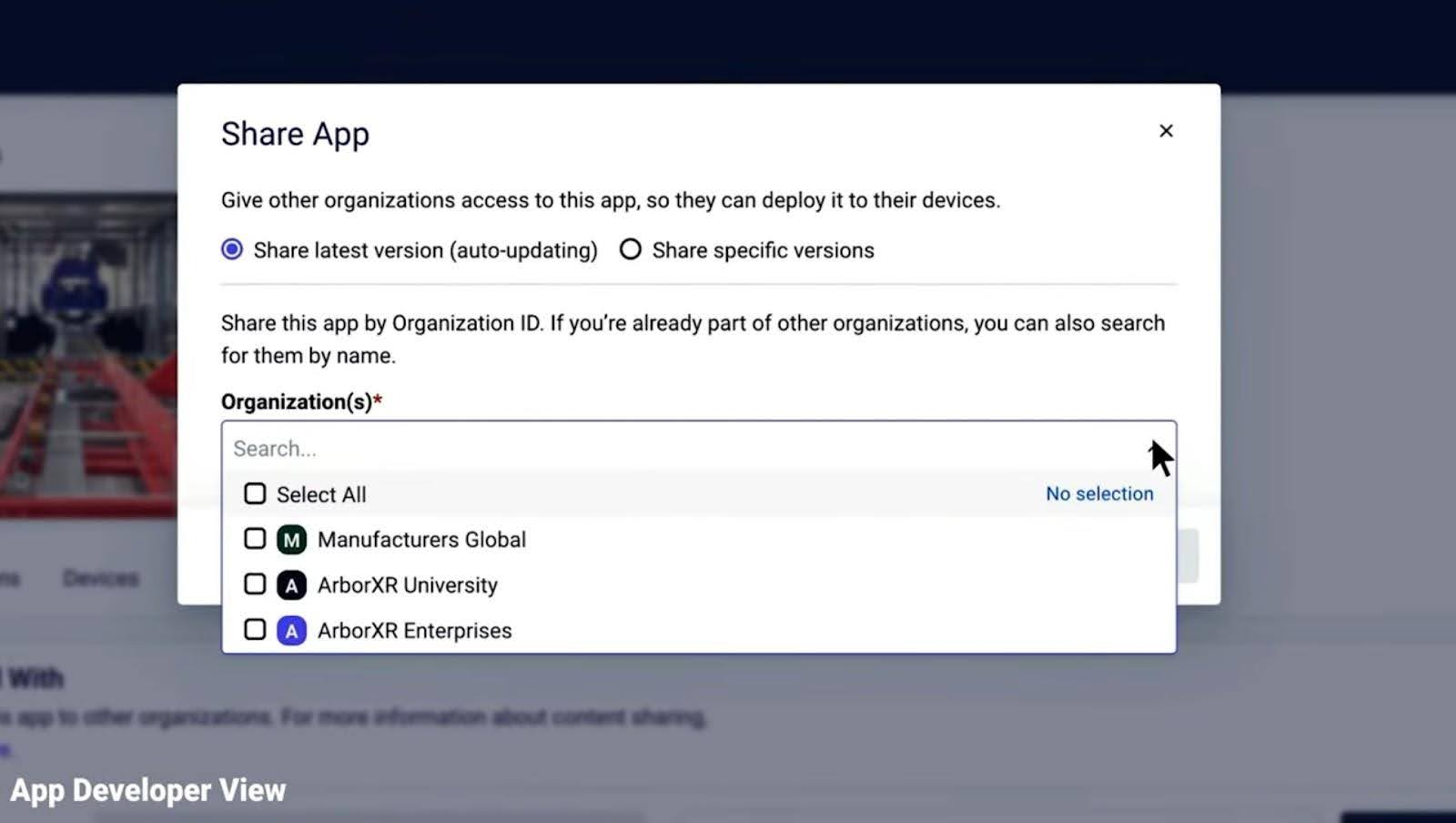This screenshot has height=823, width=1456.
Task: Tick the Select All checkbox
Action: [x=255, y=493]
